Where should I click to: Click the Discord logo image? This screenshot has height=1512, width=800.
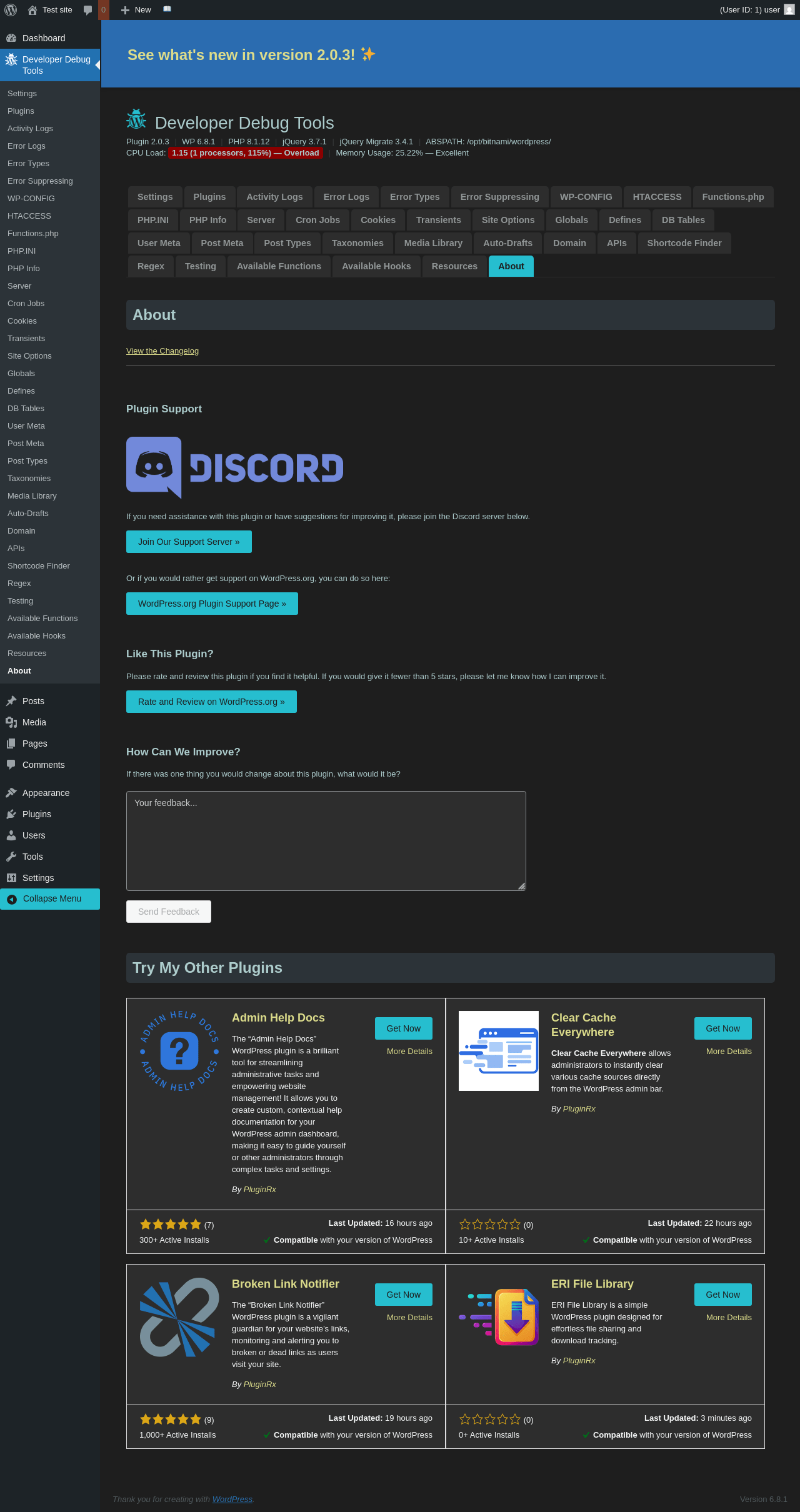pyautogui.click(x=235, y=467)
